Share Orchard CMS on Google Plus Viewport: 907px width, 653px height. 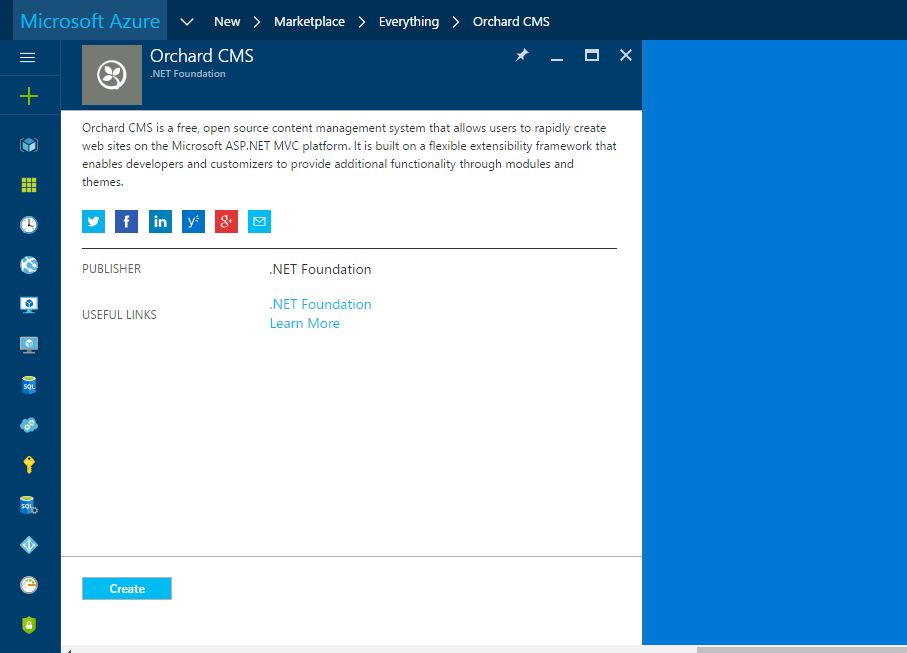tap(226, 222)
